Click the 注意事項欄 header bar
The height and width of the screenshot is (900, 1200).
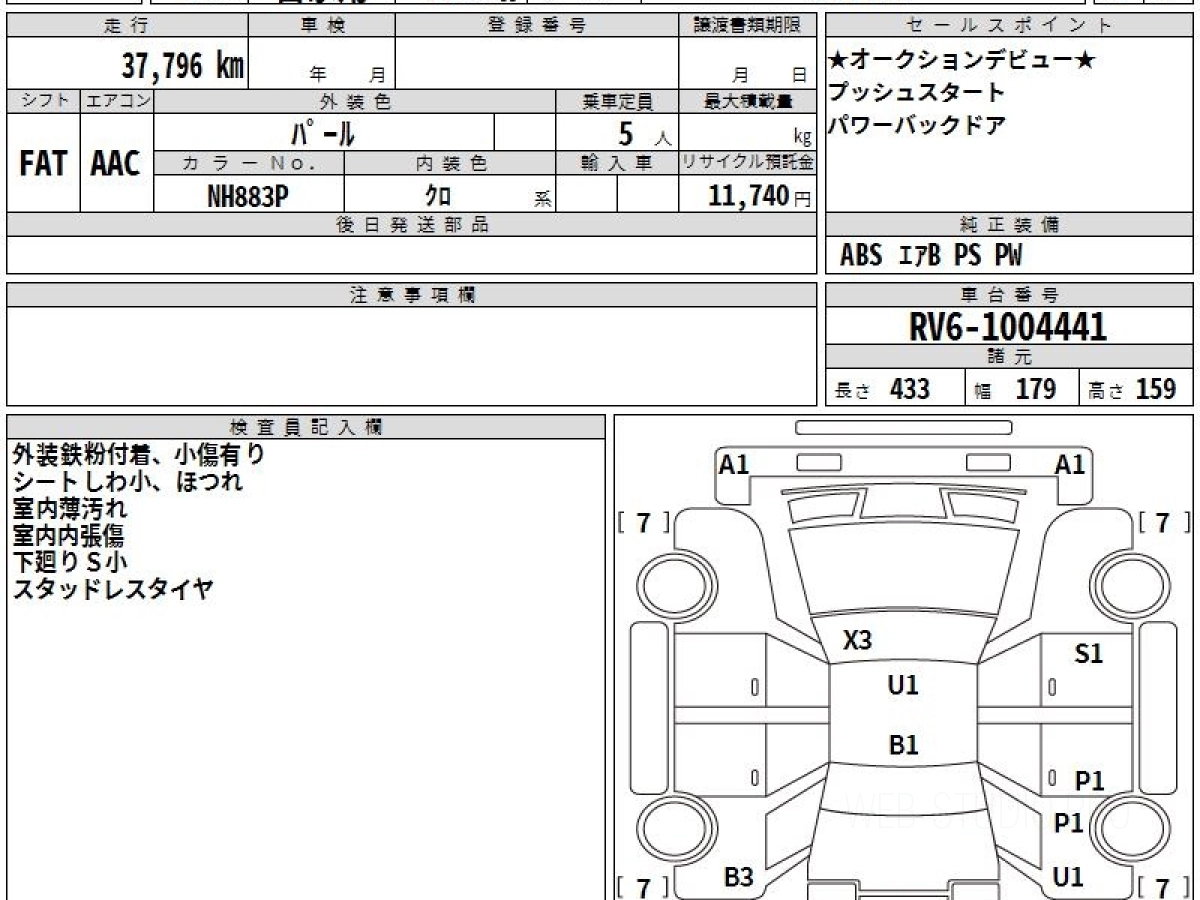[x=412, y=295]
